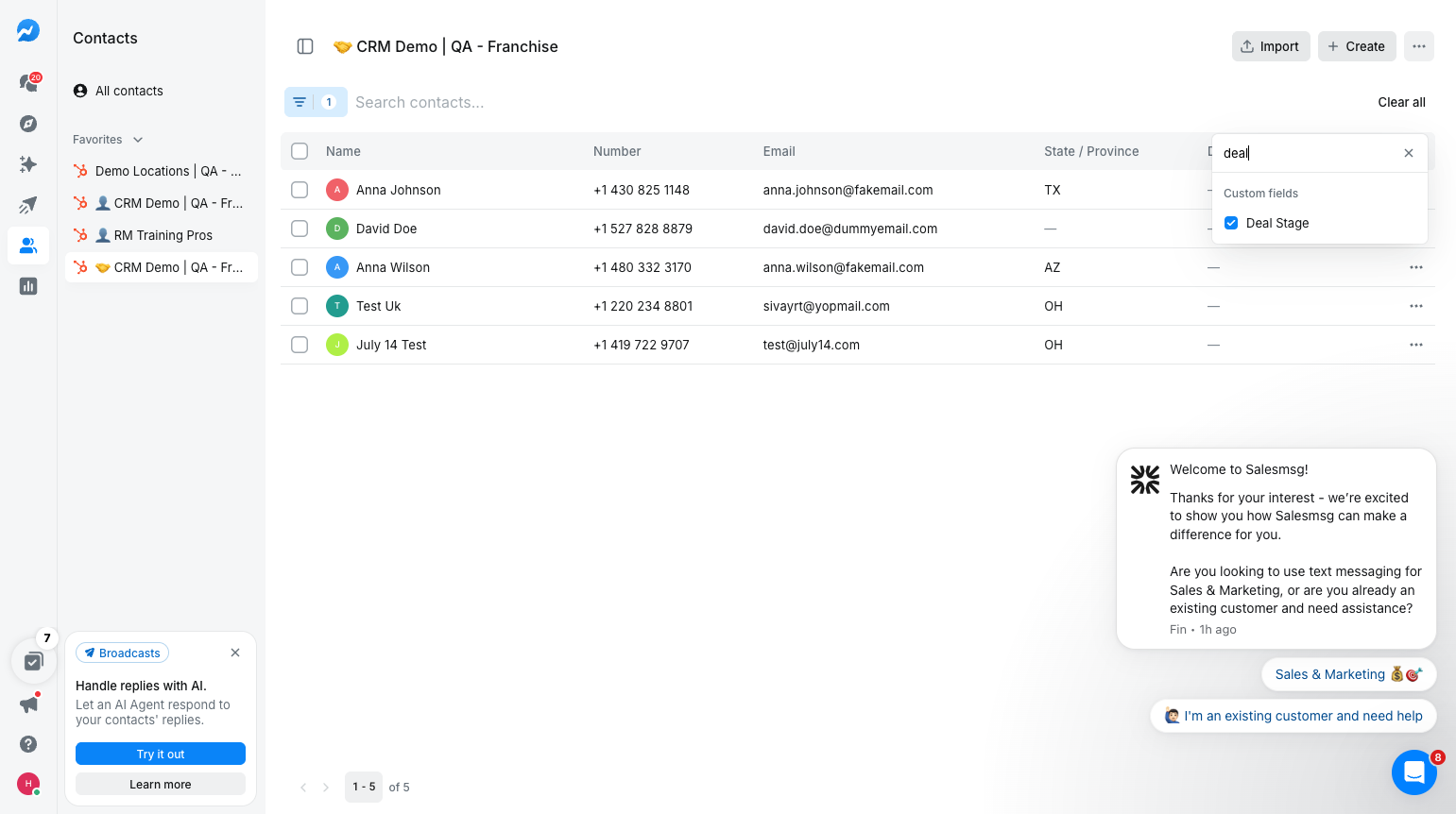The height and width of the screenshot is (814, 1456).
Task: Open row actions for Anna Wilson
Action: pos(1416,267)
